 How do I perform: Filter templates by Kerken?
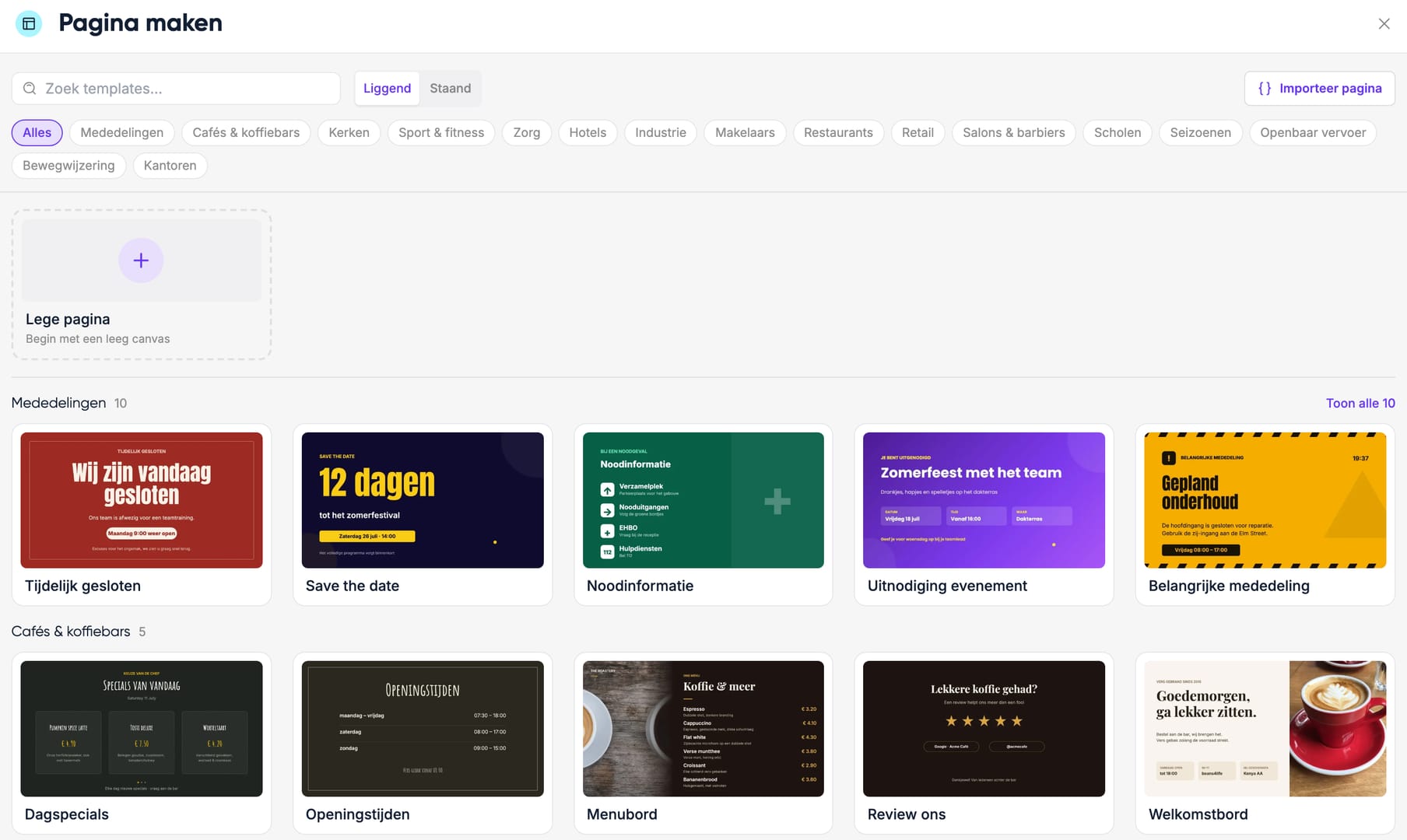(349, 133)
